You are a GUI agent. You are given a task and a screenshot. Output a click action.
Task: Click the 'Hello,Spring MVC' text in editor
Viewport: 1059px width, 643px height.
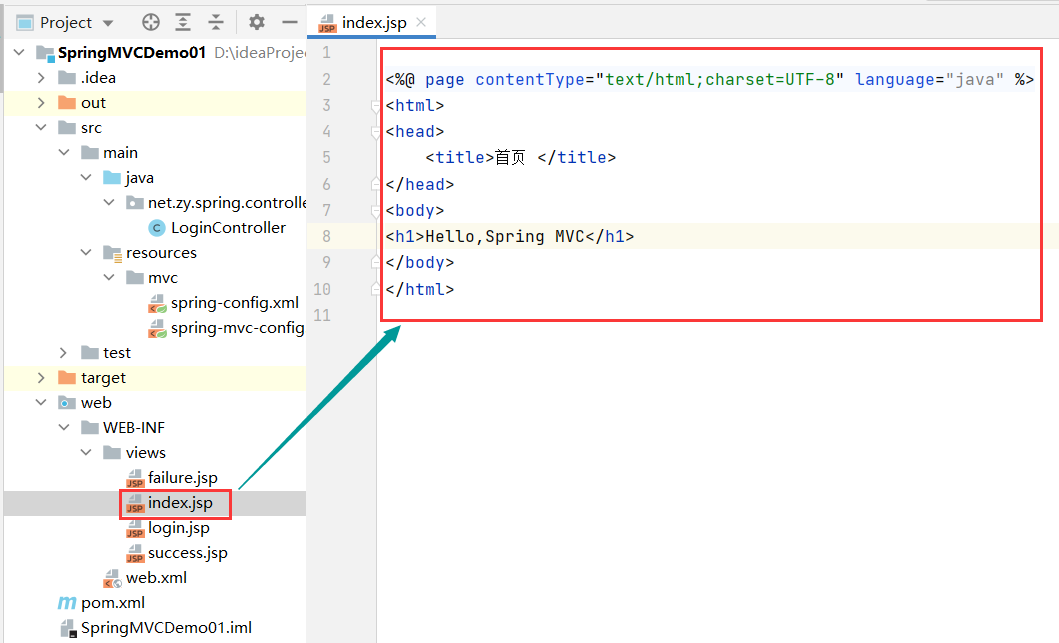pos(505,236)
